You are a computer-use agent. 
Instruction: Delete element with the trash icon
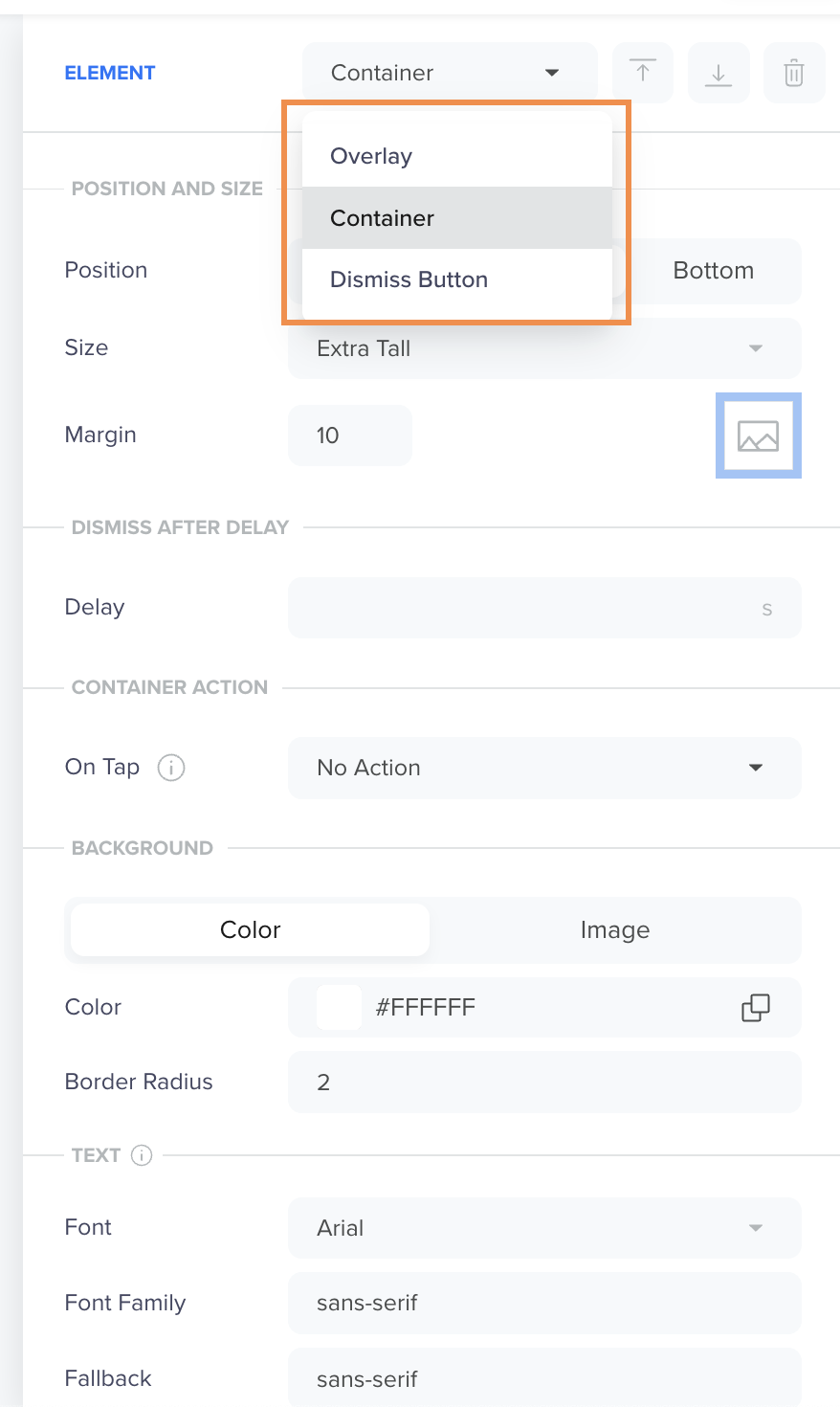tap(794, 73)
